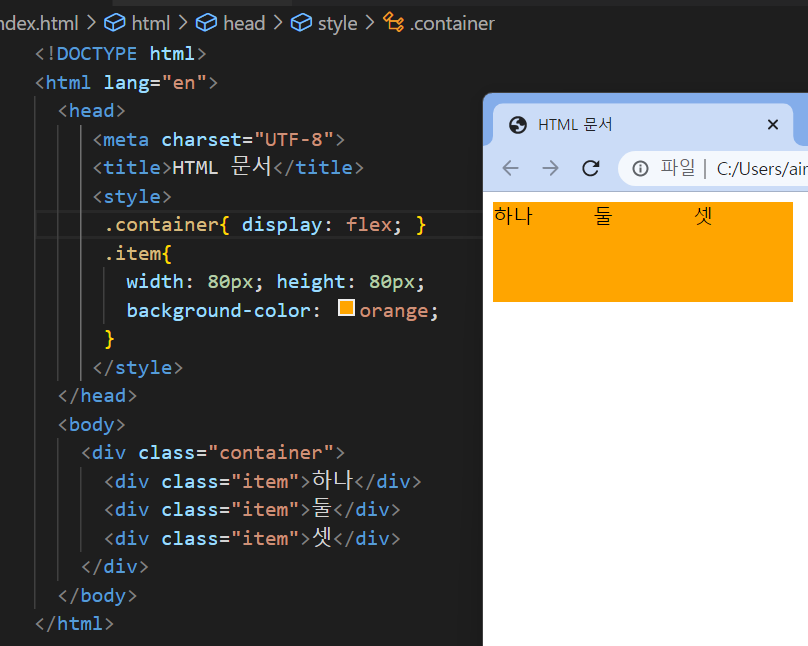Select the .container breadcrumb label

[x=452, y=24]
